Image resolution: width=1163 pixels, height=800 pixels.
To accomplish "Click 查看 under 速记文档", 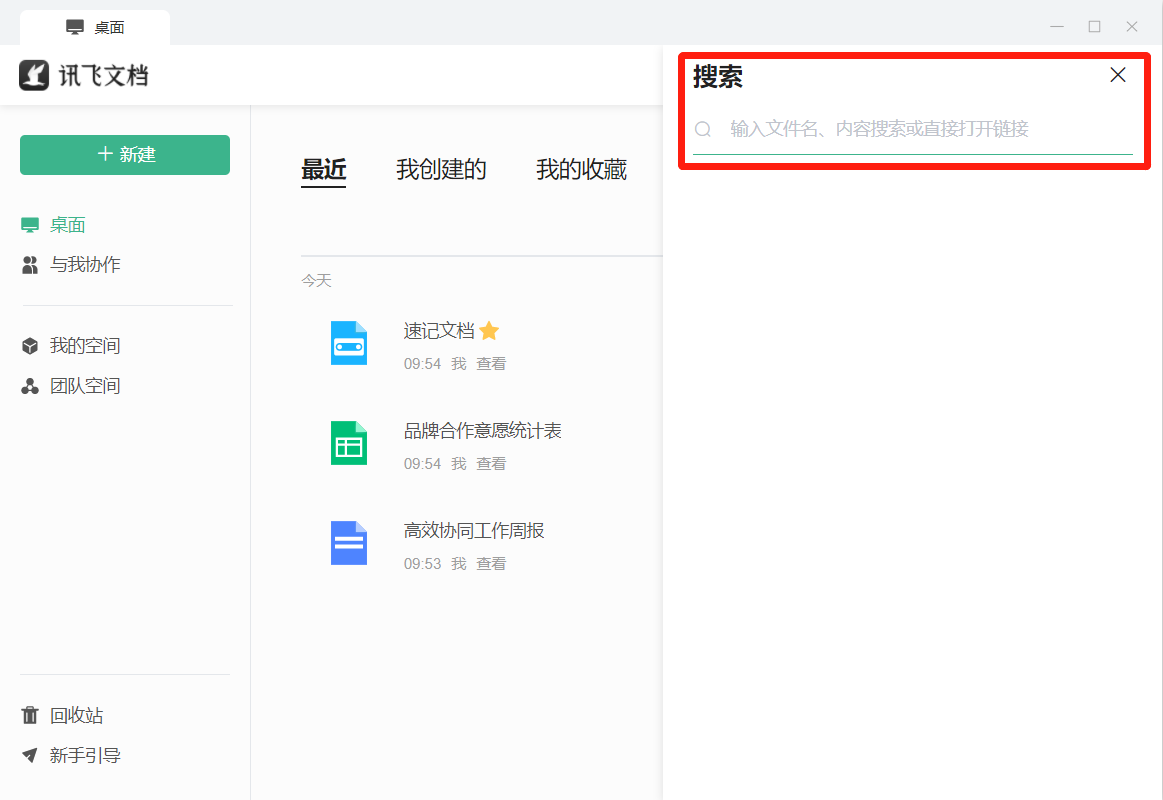I will 491,364.
